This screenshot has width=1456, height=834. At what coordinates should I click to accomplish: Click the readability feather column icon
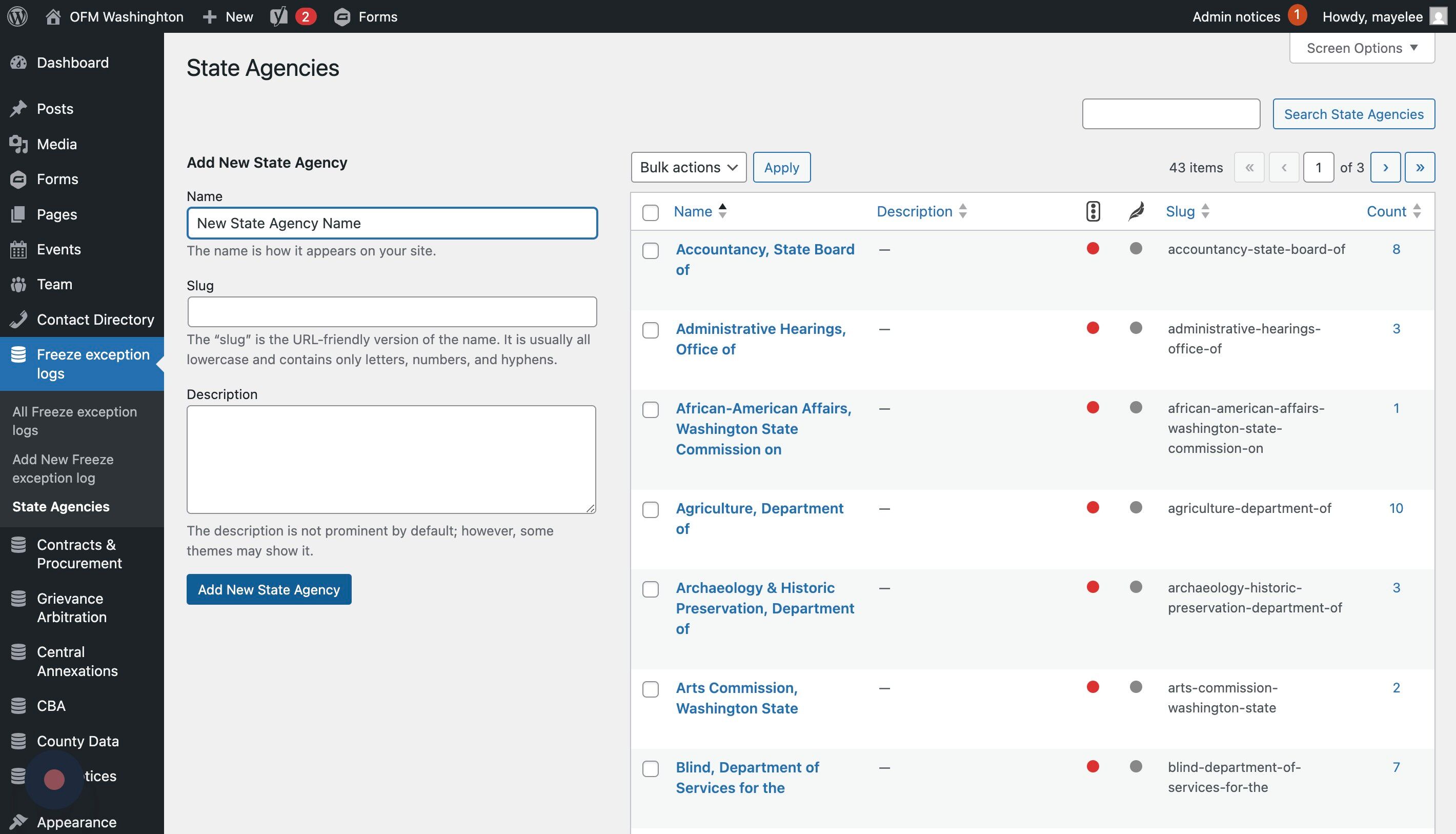tap(1136, 211)
